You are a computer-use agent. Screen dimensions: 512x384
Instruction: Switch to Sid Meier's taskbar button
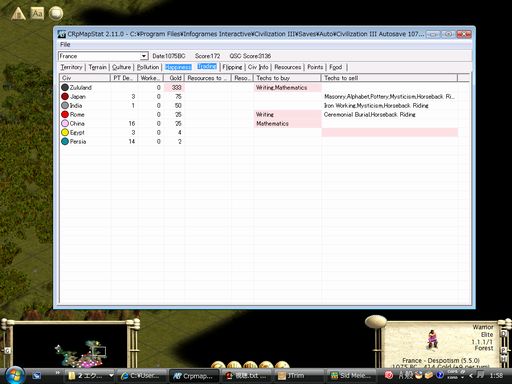tap(351, 376)
